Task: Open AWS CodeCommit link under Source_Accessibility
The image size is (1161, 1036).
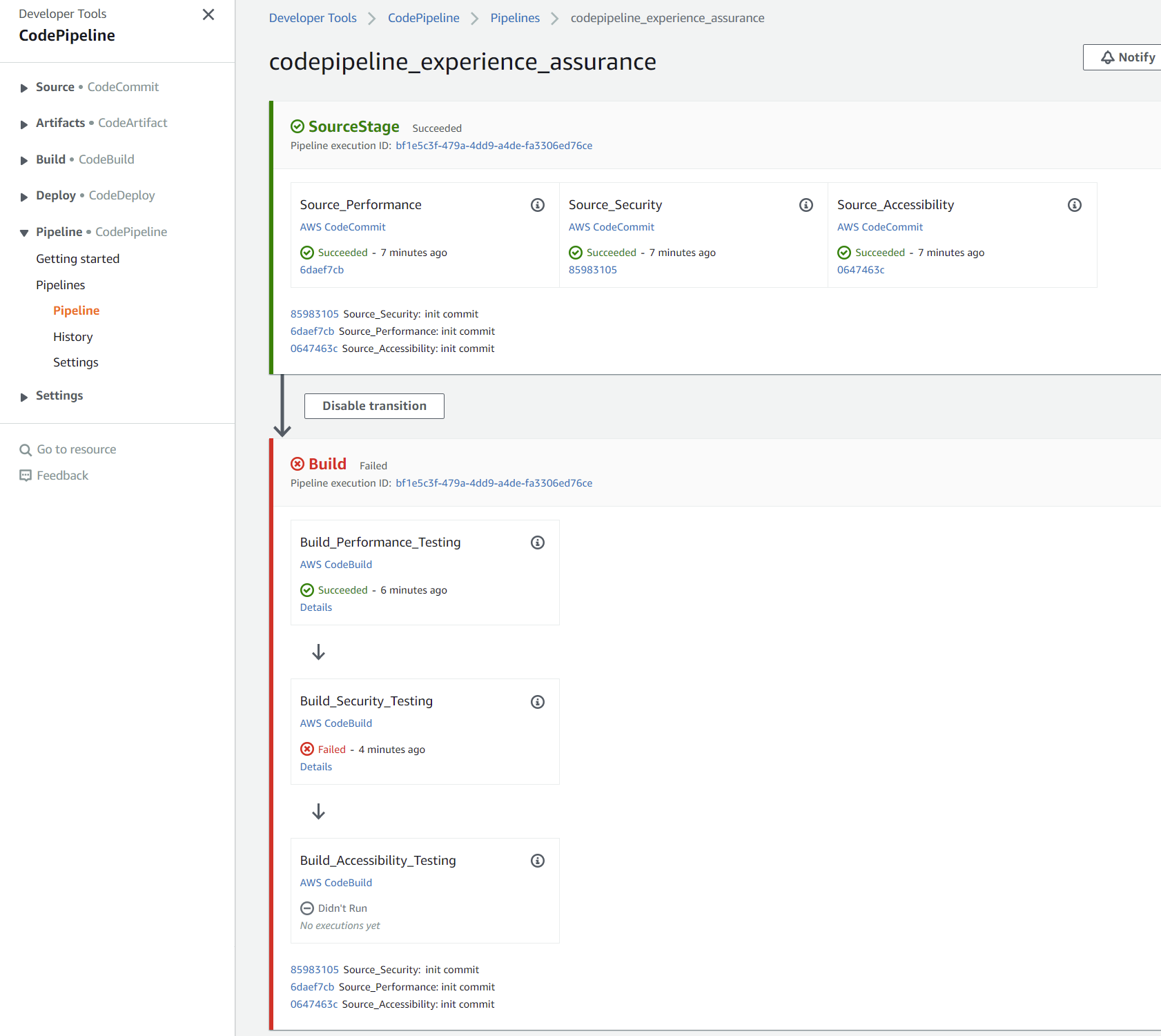Action: pyautogui.click(x=880, y=227)
